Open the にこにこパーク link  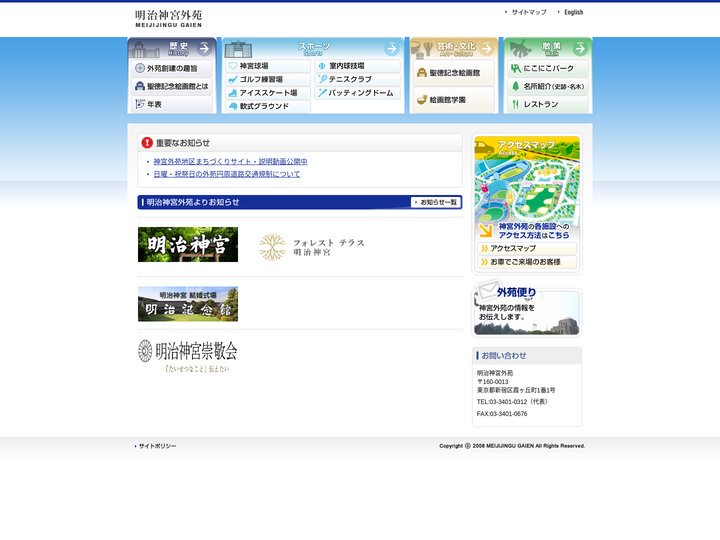[547, 68]
